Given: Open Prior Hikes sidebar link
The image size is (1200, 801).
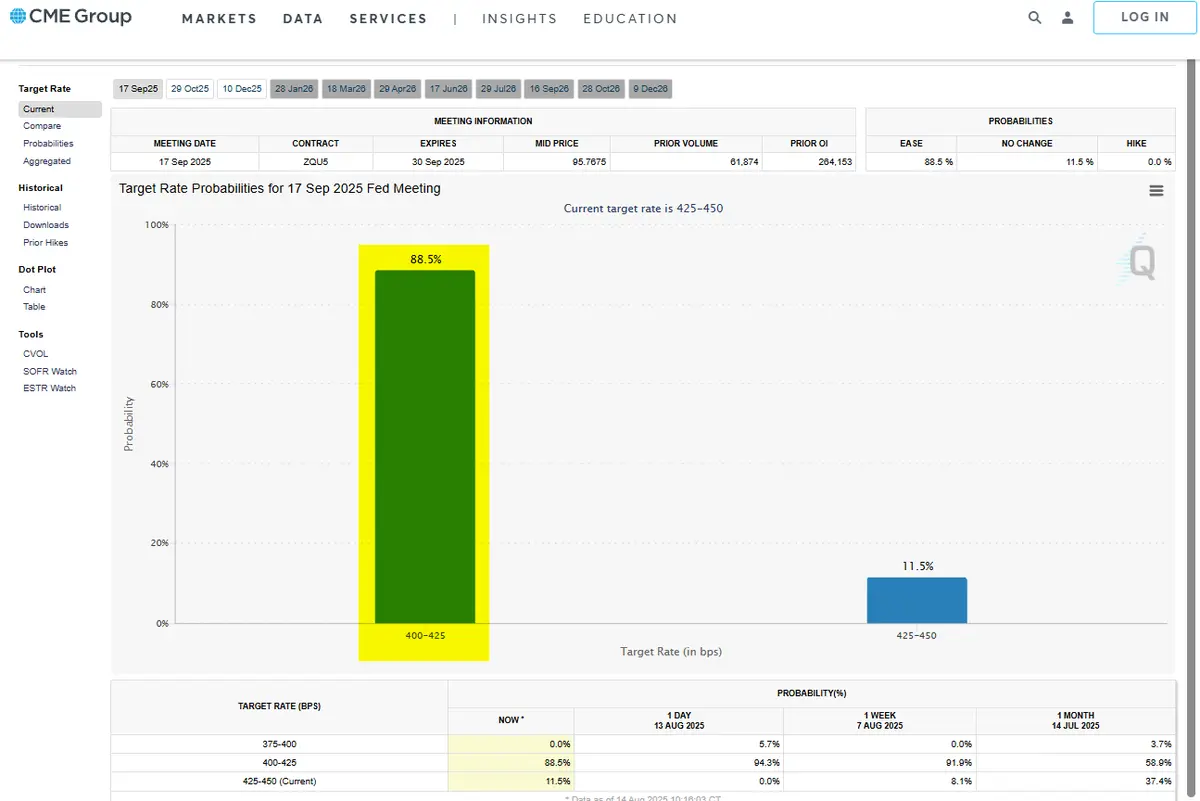Looking at the screenshot, I should (46, 242).
